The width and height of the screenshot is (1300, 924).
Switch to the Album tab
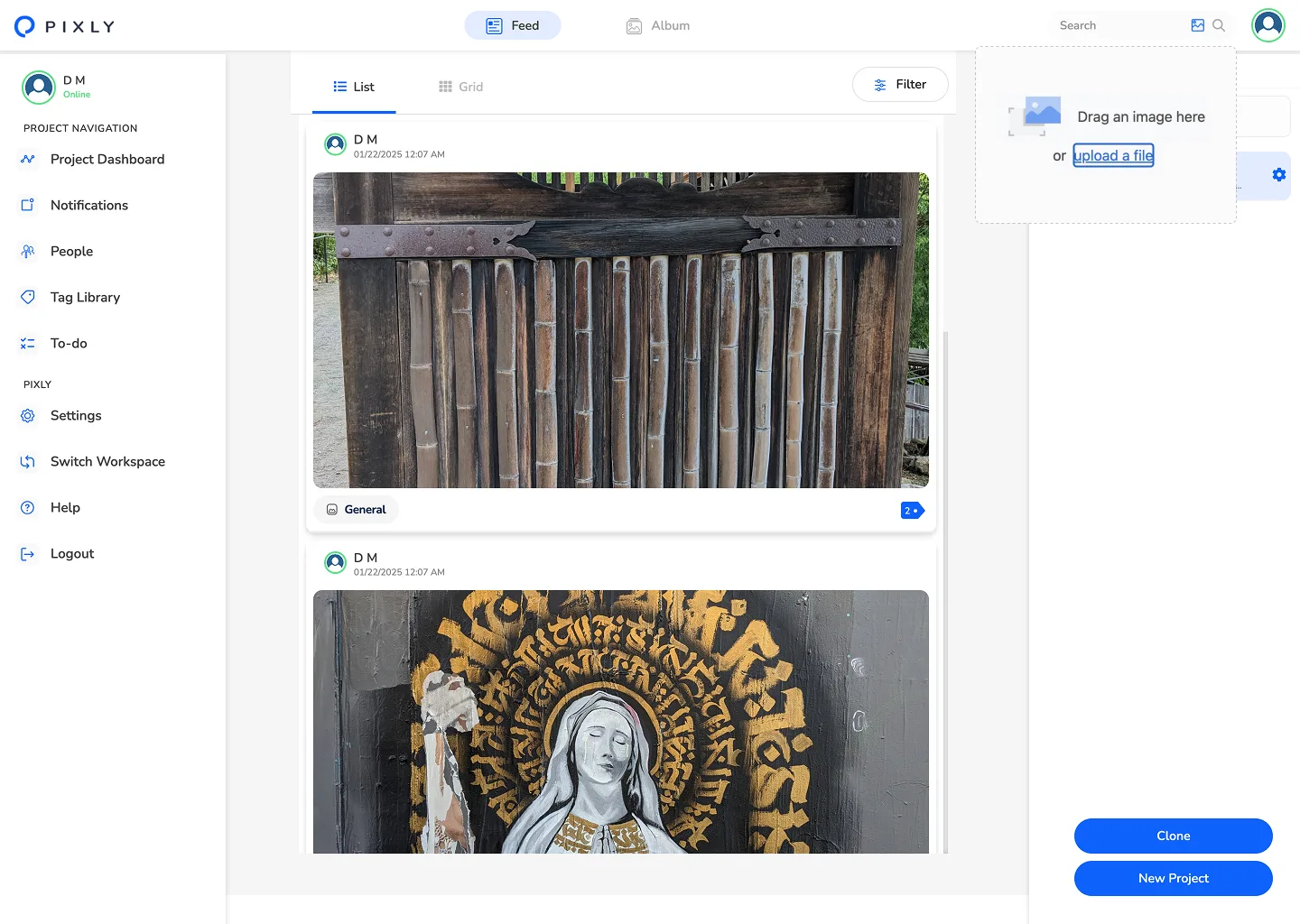tap(658, 25)
